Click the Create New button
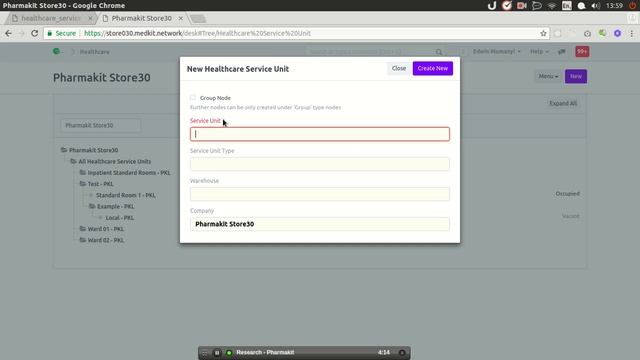Viewport: 640px width, 360px height. (x=433, y=68)
